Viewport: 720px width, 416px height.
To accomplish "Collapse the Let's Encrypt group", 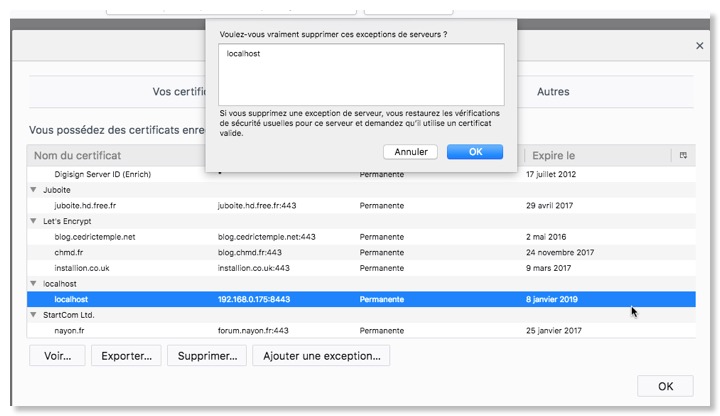I will [x=33, y=221].
